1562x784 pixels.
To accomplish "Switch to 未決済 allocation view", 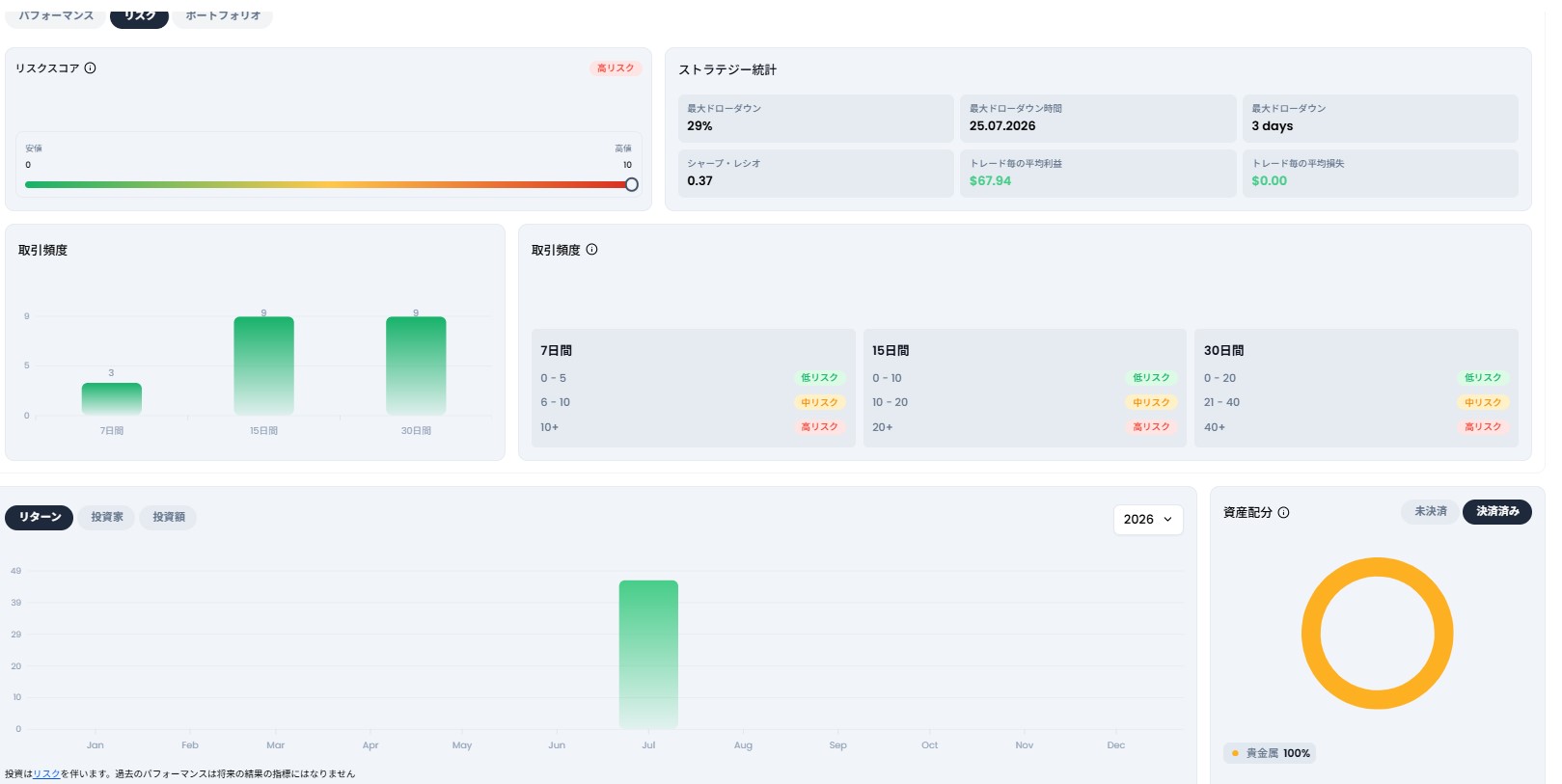I will [1430, 511].
